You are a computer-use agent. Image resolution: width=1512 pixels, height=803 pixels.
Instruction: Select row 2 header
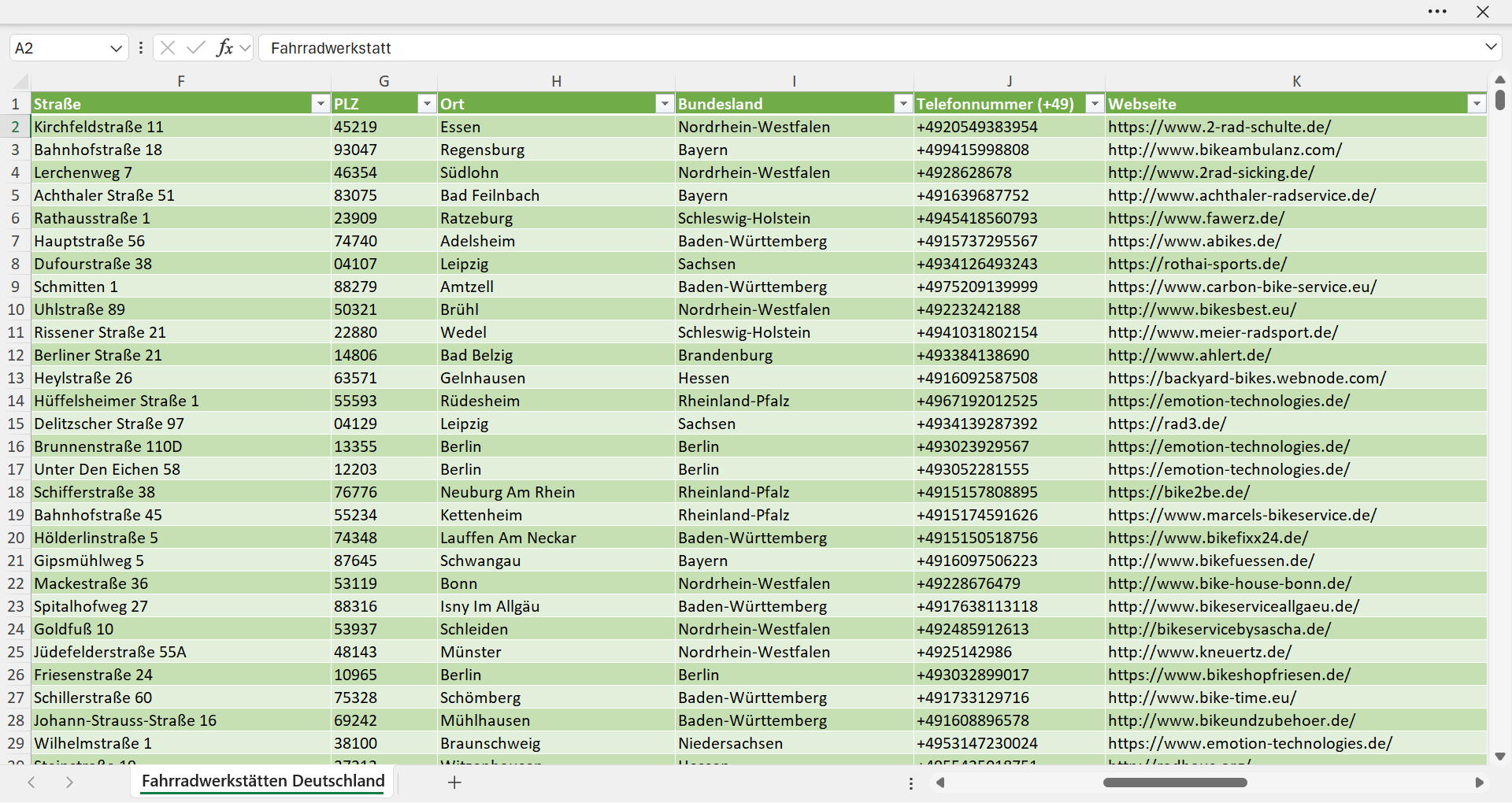[15, 127]
